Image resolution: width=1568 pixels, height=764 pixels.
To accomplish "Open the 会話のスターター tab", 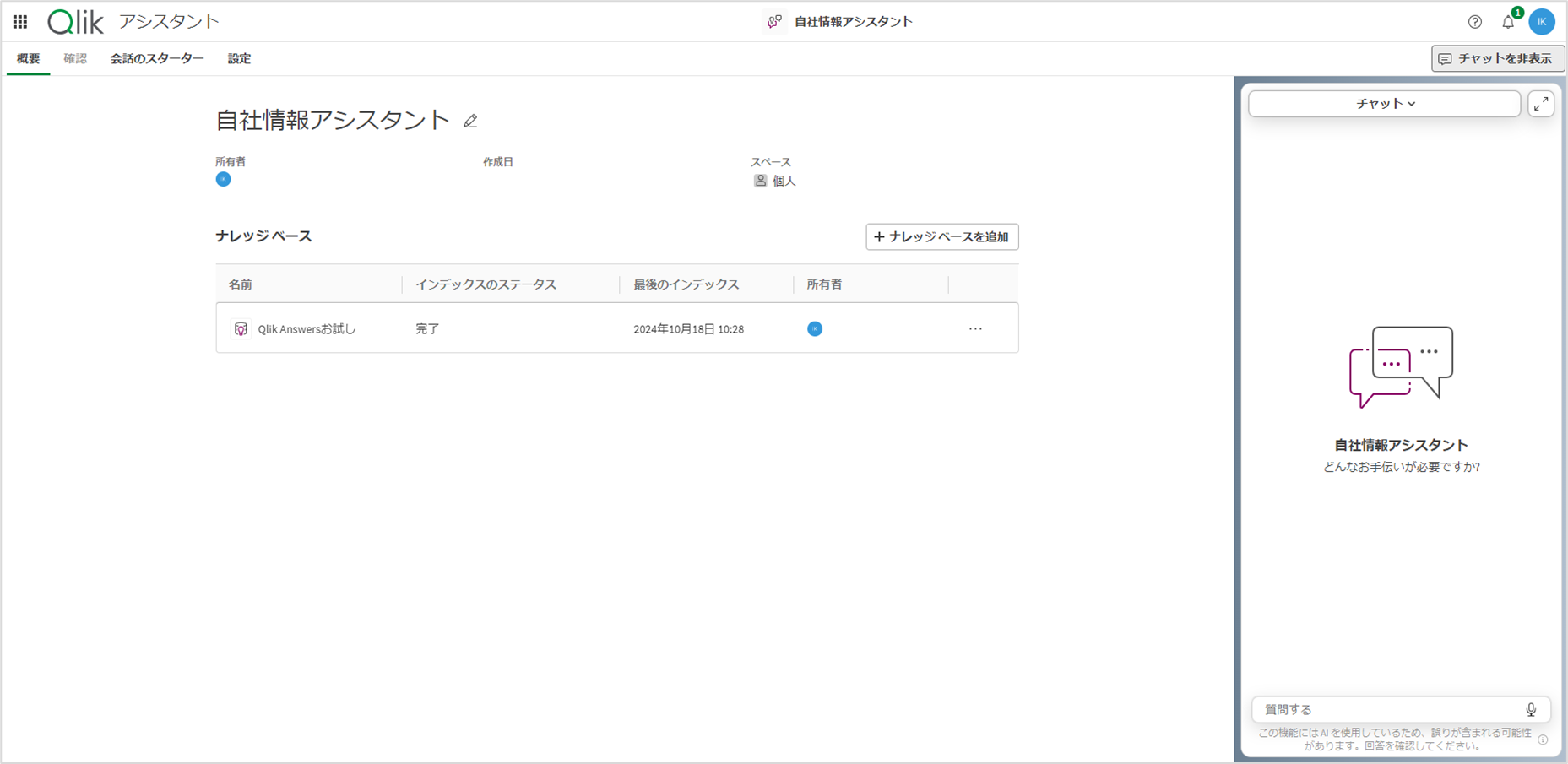I will point(157,58).
